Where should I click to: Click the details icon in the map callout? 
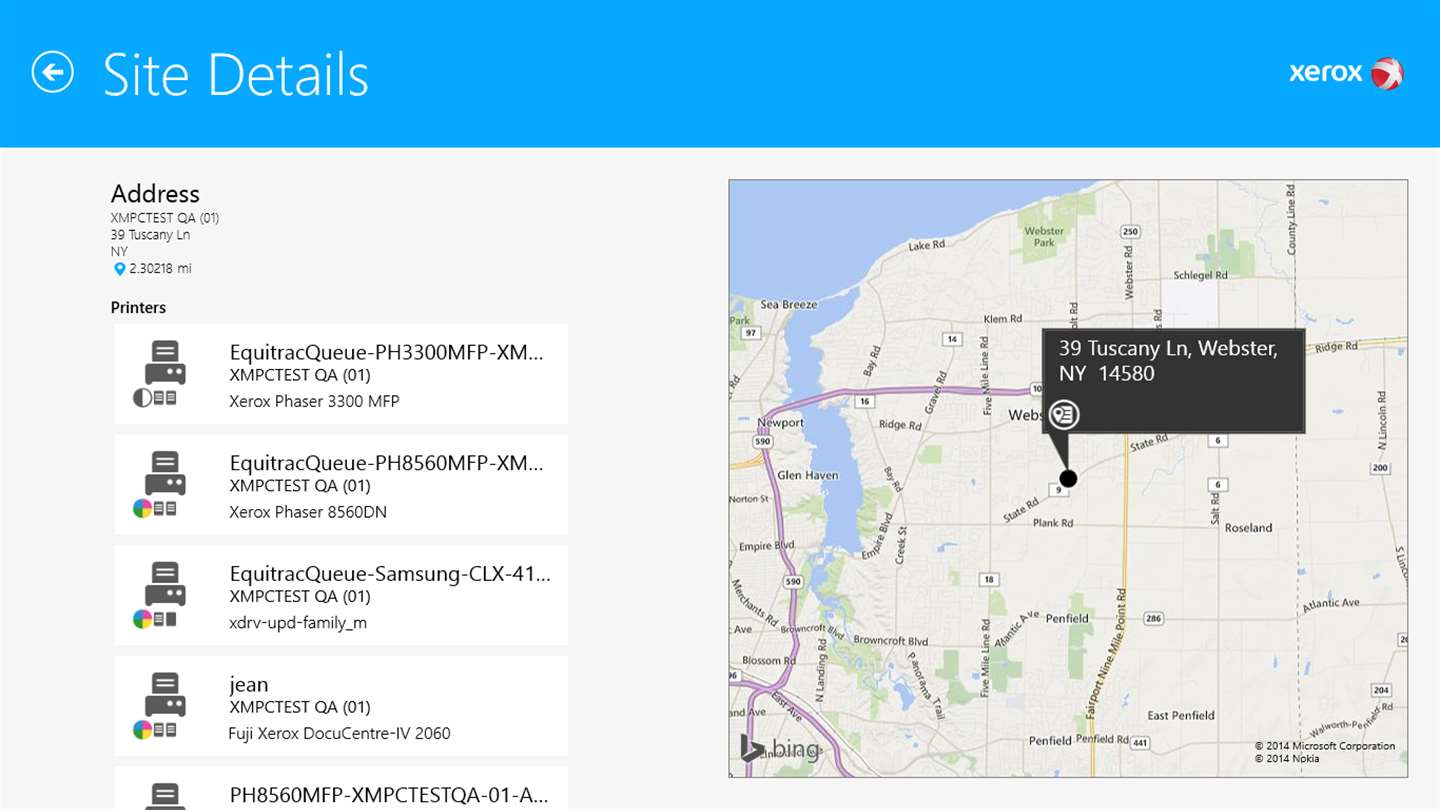(x=1063, y=414)
